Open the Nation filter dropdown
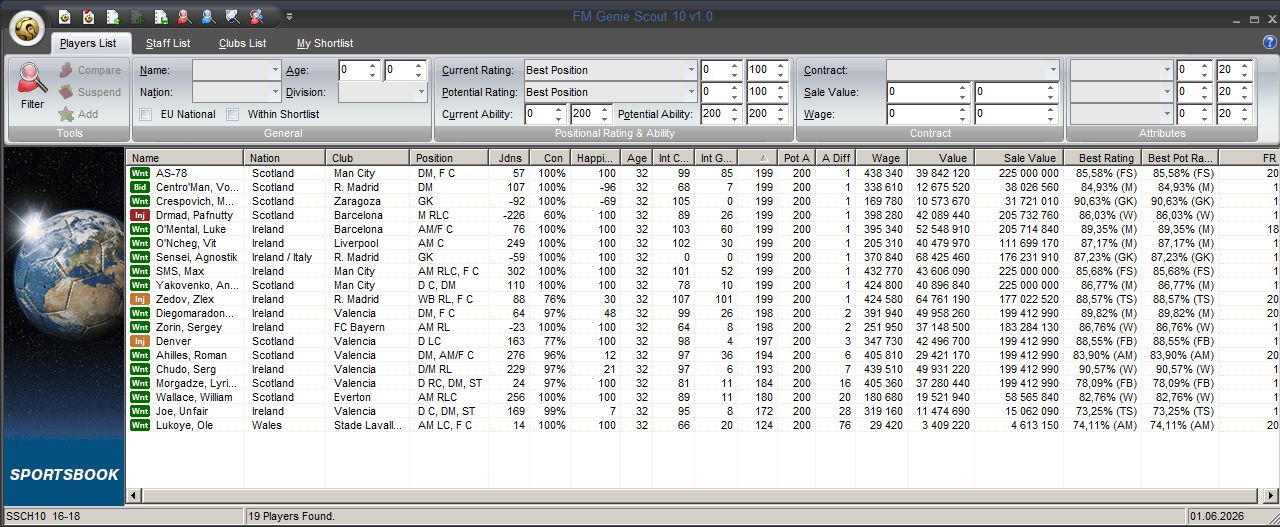Viewport: 1280px width, 527px height. pyautogui.click(x=275, y=92)
